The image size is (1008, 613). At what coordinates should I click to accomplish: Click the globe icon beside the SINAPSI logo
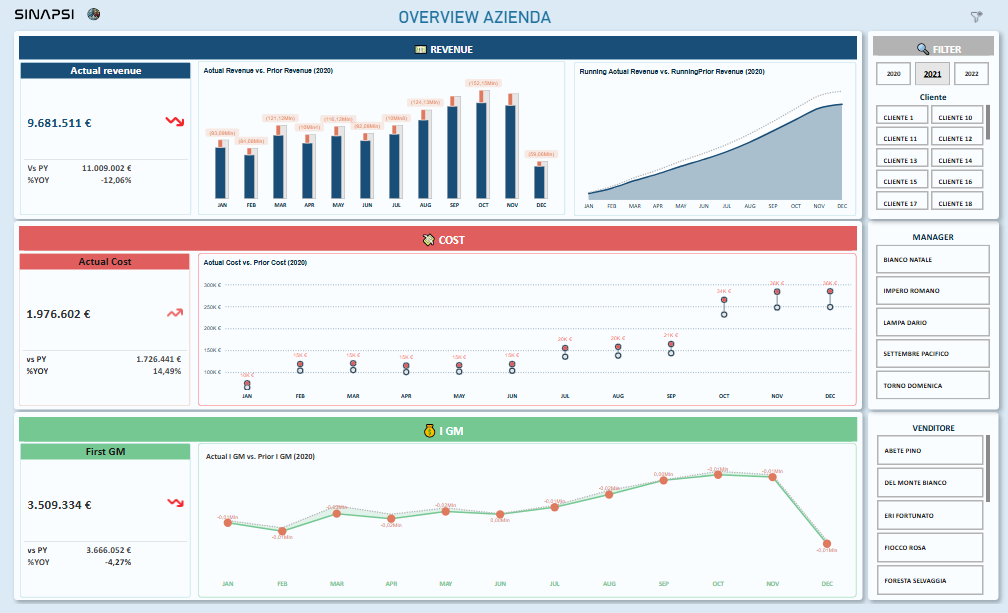[94, 14]
